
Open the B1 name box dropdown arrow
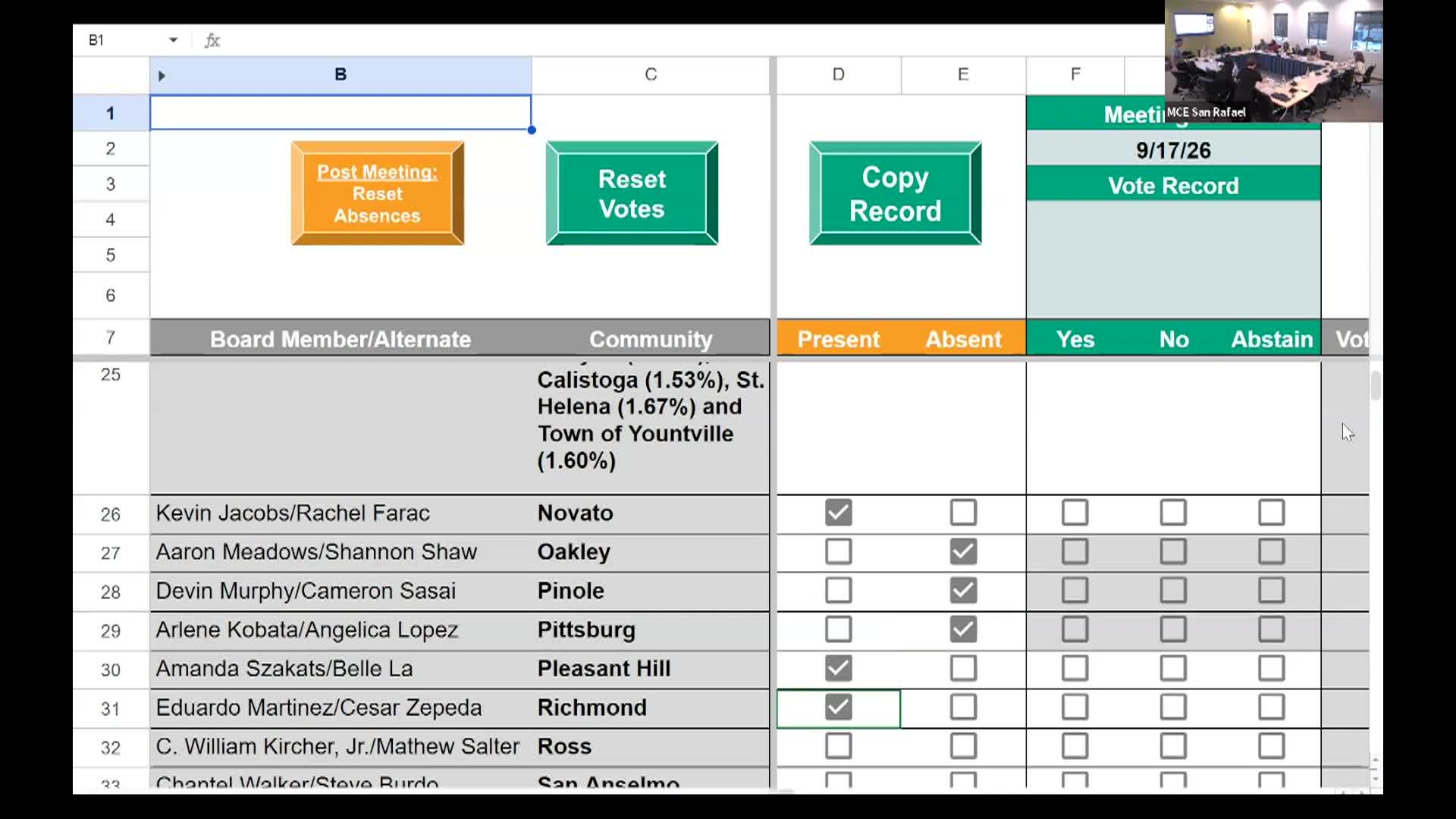(173, 40)
